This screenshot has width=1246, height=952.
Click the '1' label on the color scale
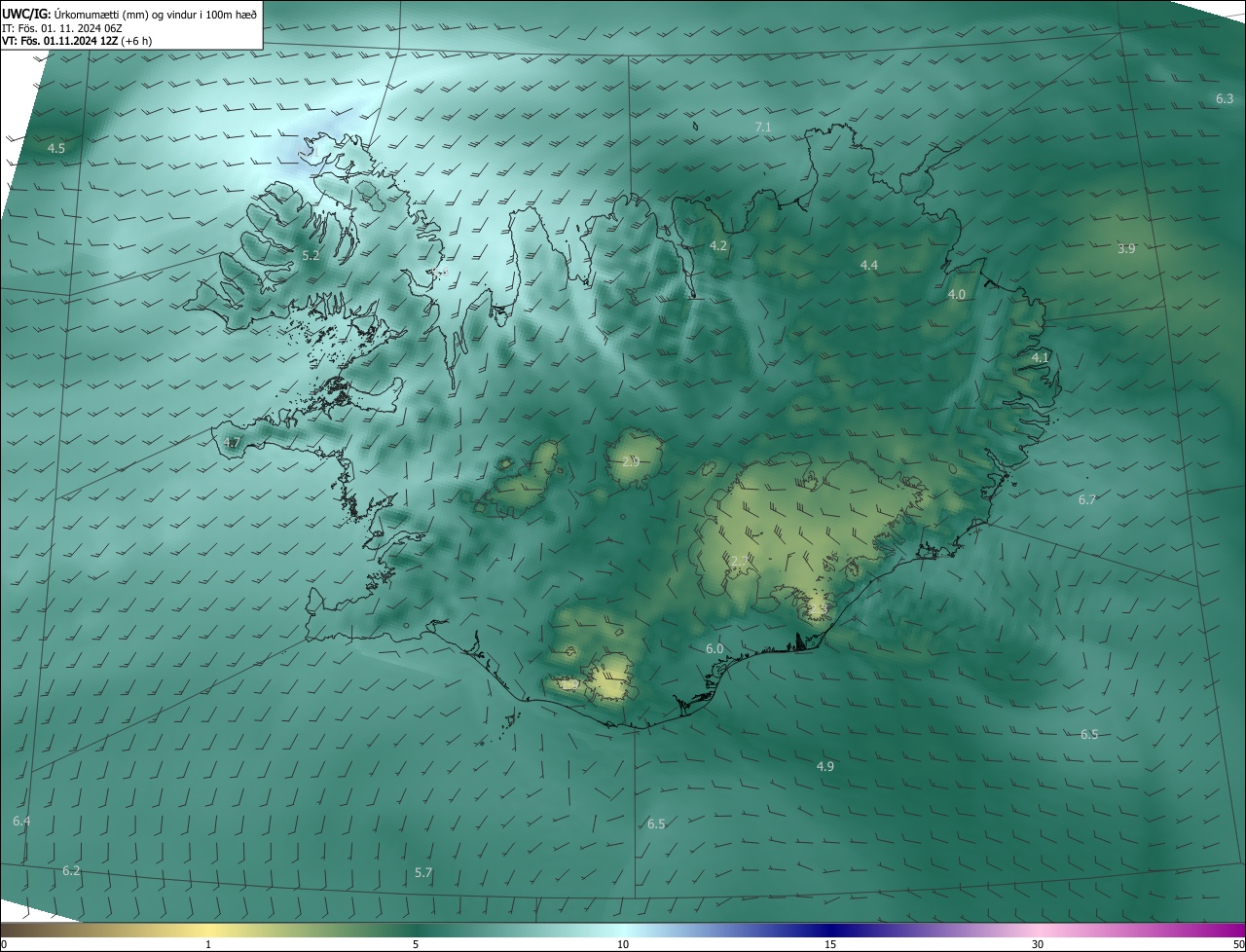(208, 944)
